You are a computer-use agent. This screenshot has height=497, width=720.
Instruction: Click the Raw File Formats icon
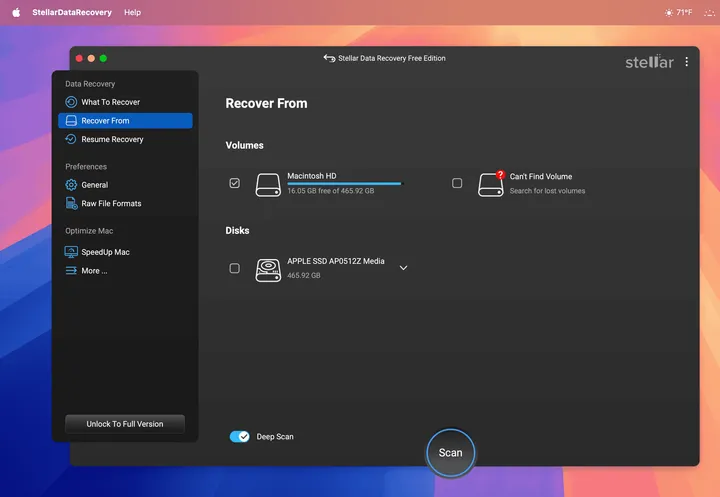click(x=71, y=203)
